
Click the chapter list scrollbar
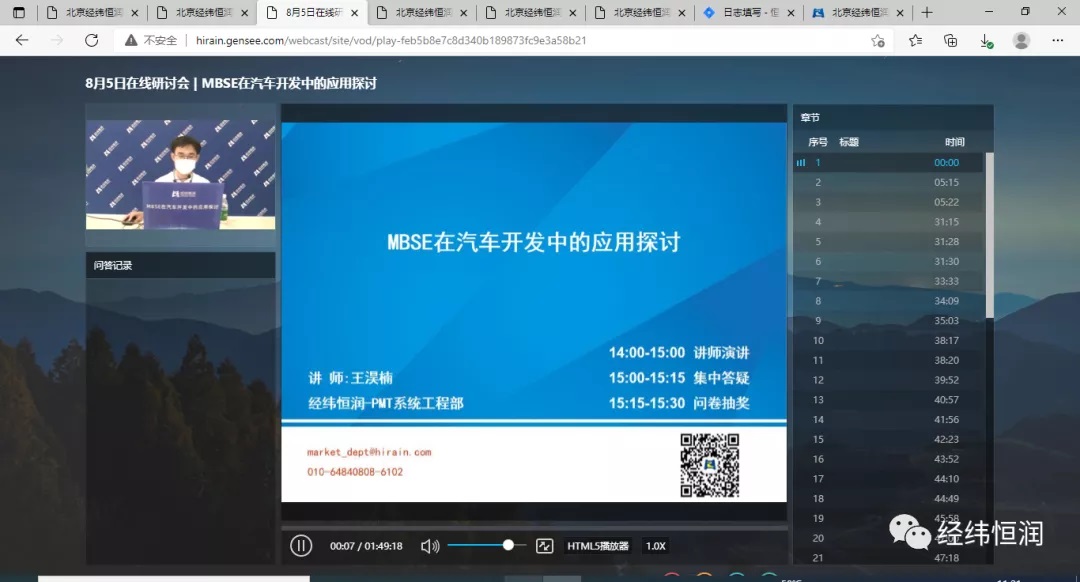(989, 236)
